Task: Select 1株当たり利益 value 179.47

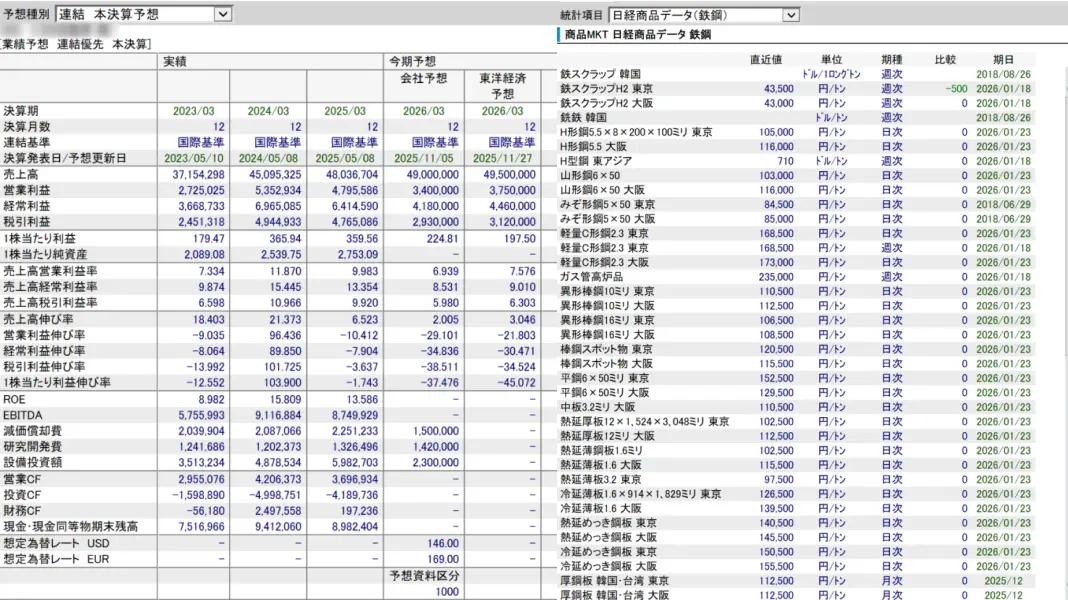Action: tap(208, 238)
